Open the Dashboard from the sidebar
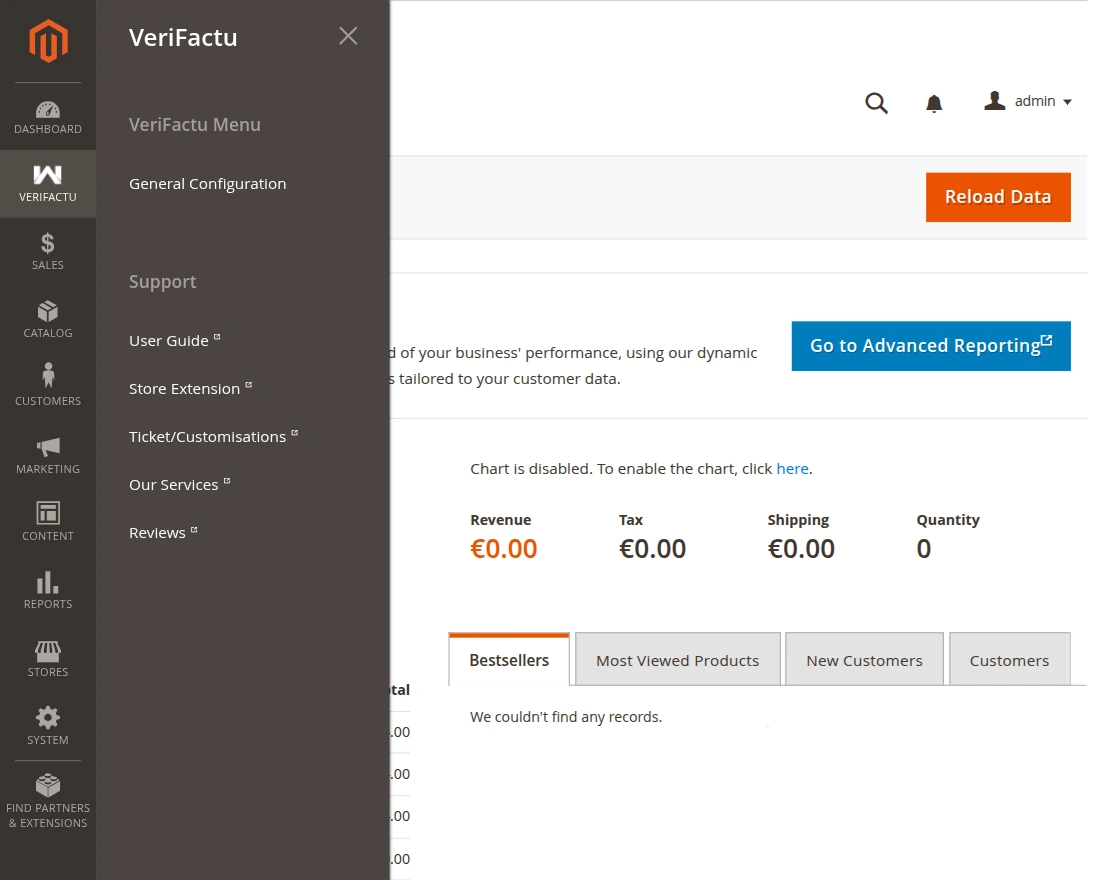The height and width of the screenshot is (880, 1120). coord(47,115)
